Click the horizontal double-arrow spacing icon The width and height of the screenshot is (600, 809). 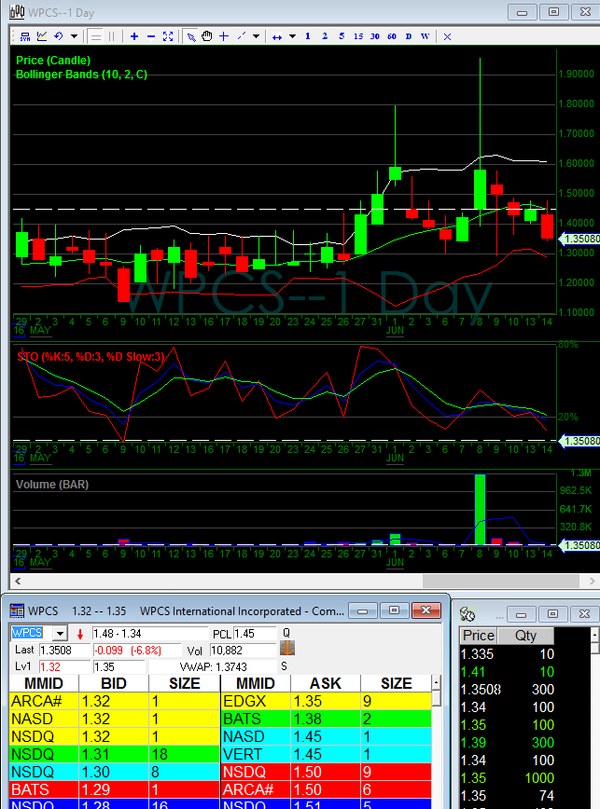[275, 36]
